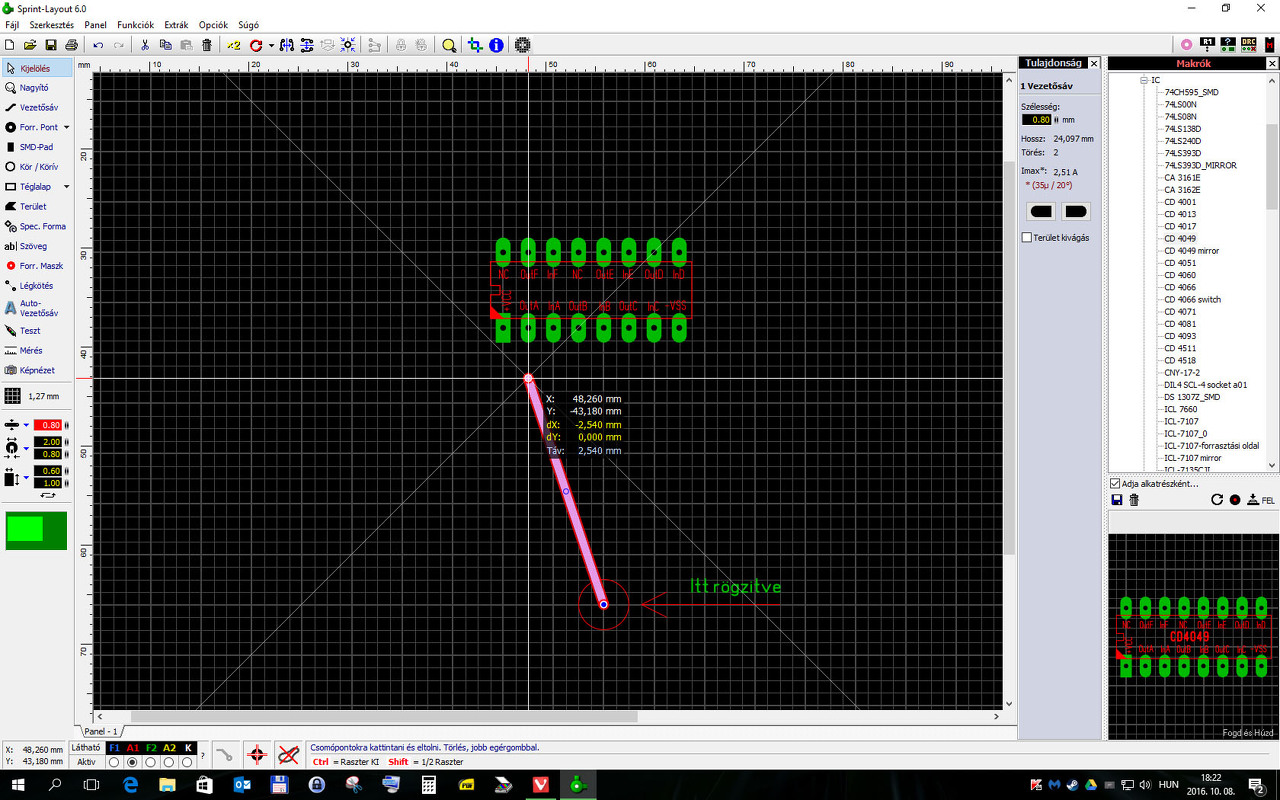
Task: Swap SMD pad dimensions with arrows icon
Action: [48, 495]
